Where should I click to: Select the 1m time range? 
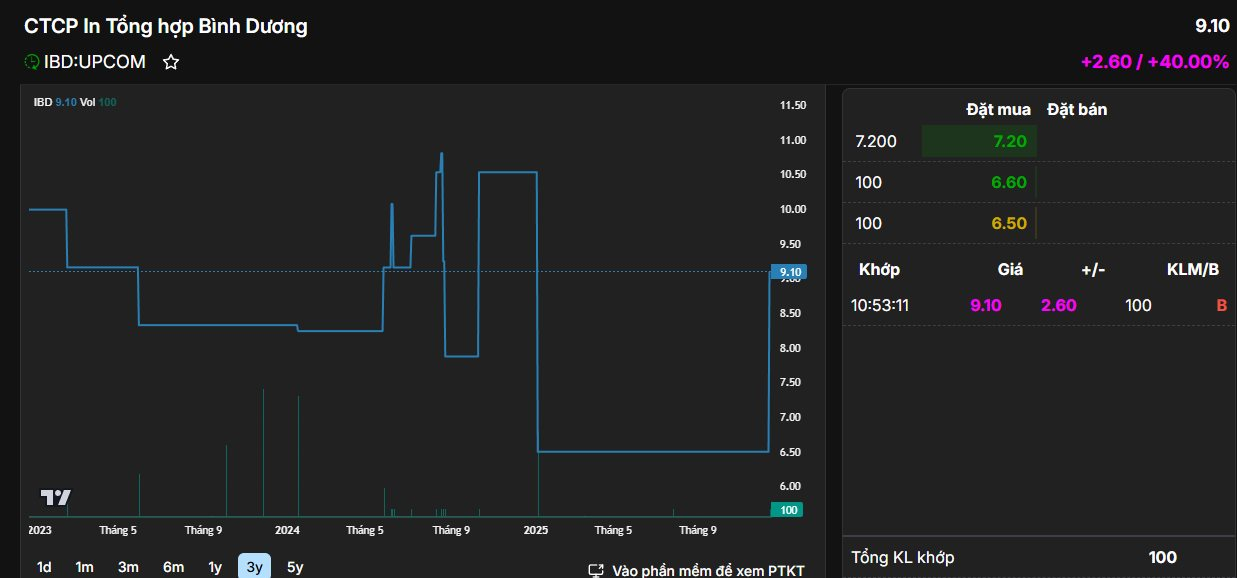tap(84, 567)
